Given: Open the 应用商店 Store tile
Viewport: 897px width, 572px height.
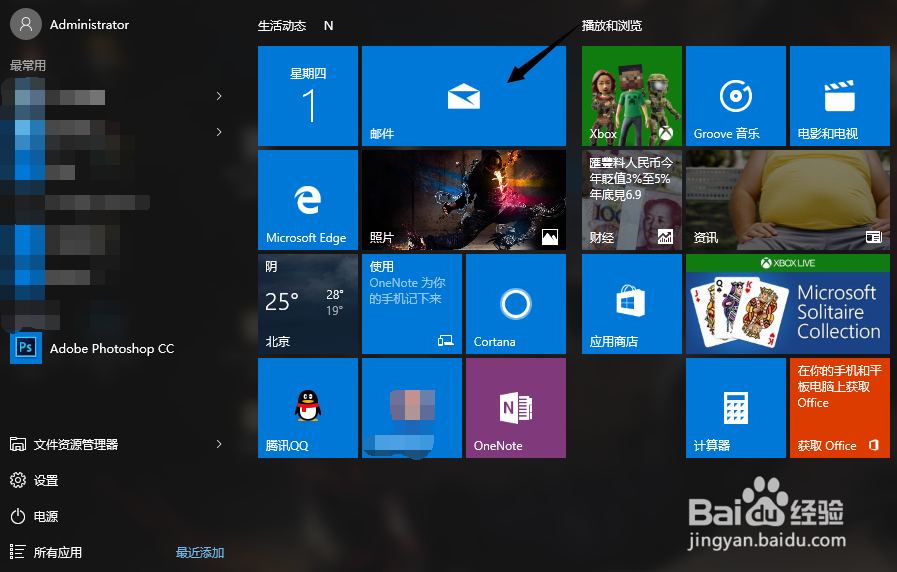Looking at the screenshot, I should (x=632, y=304).
